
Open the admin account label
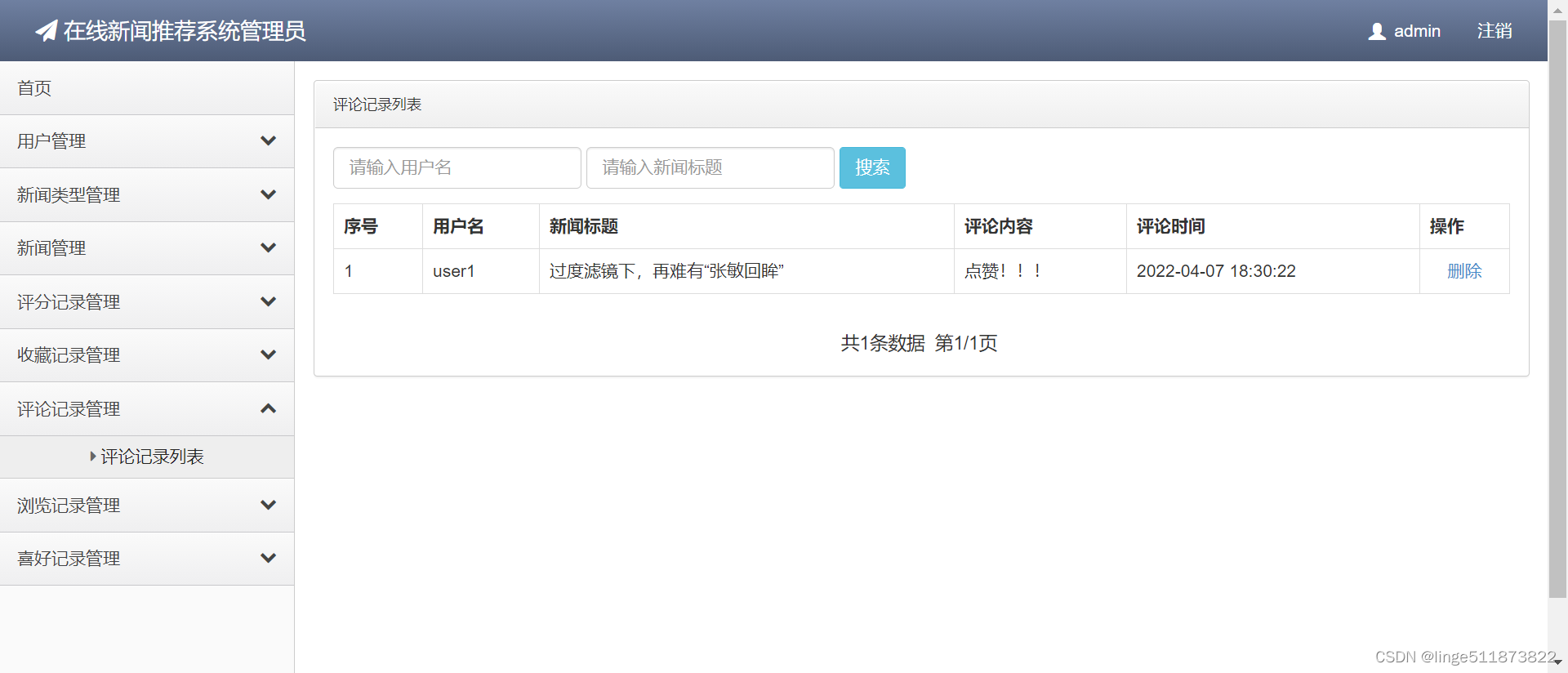tap(1417, 31)
